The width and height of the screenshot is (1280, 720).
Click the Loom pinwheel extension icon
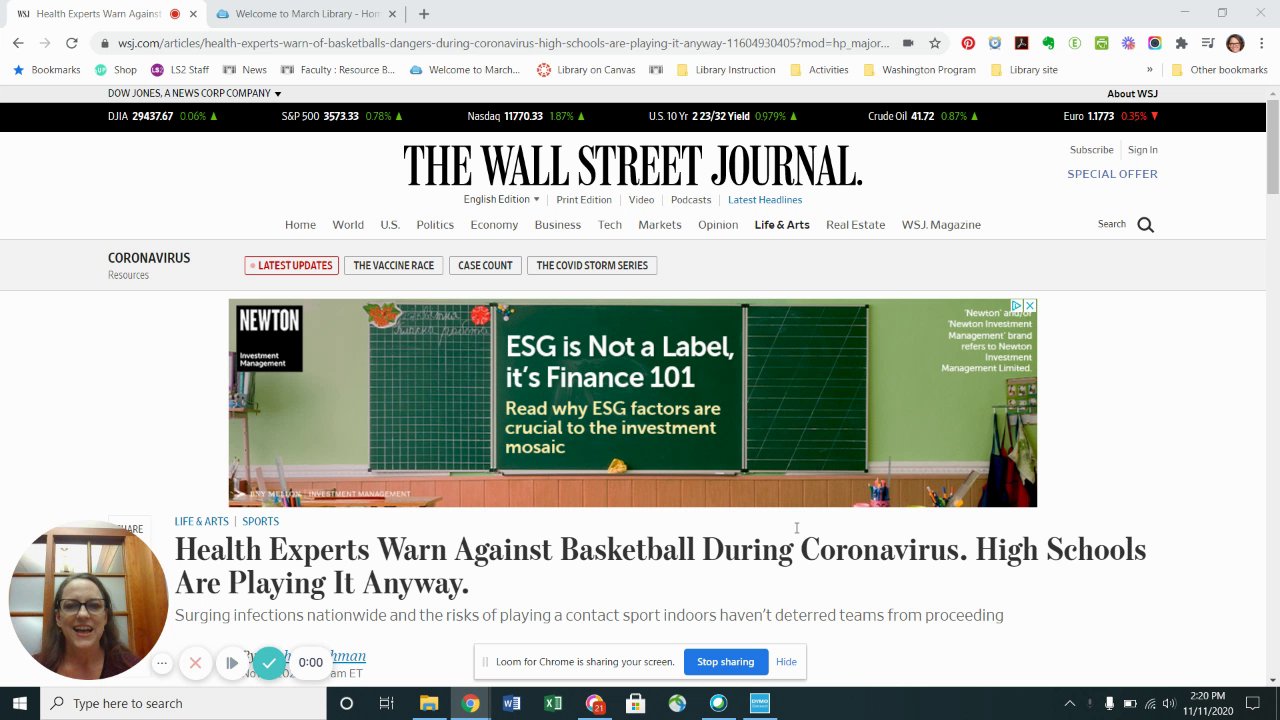click(x=1128, y=43)
